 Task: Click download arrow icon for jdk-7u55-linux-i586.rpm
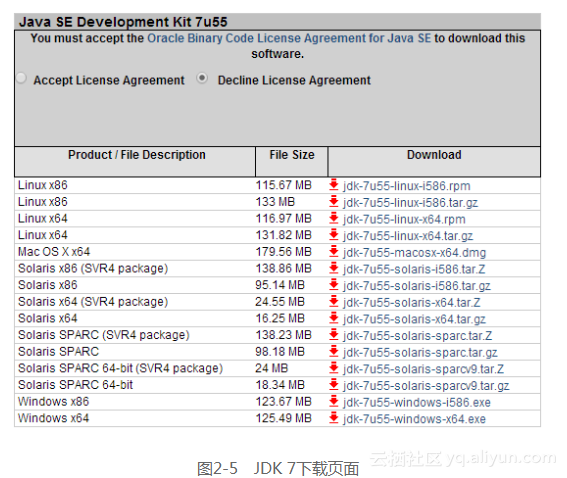[x=333, y=185]
